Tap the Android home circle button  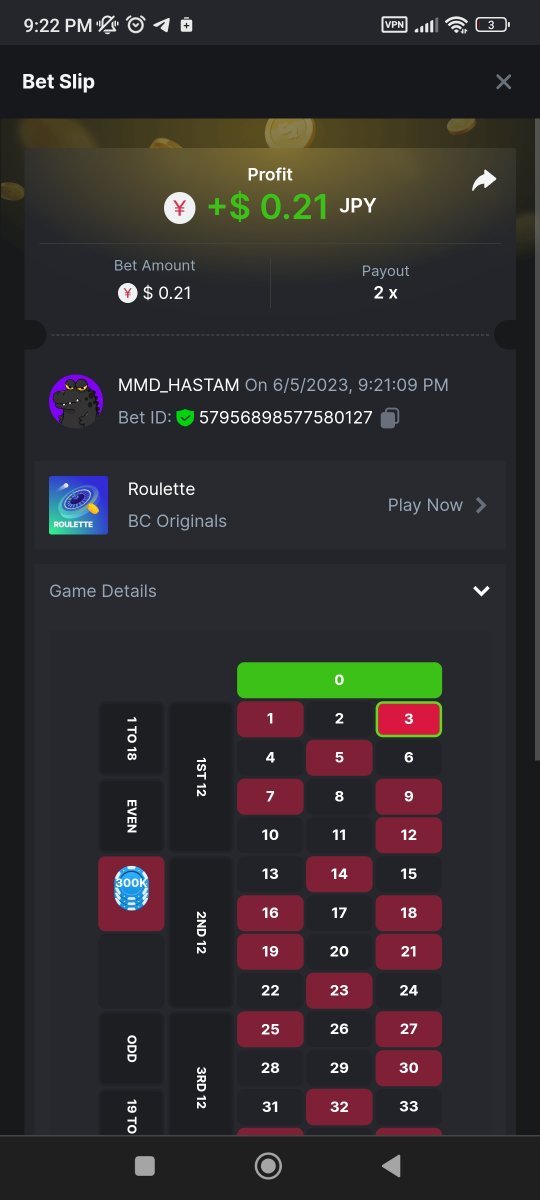point(268,1166)
